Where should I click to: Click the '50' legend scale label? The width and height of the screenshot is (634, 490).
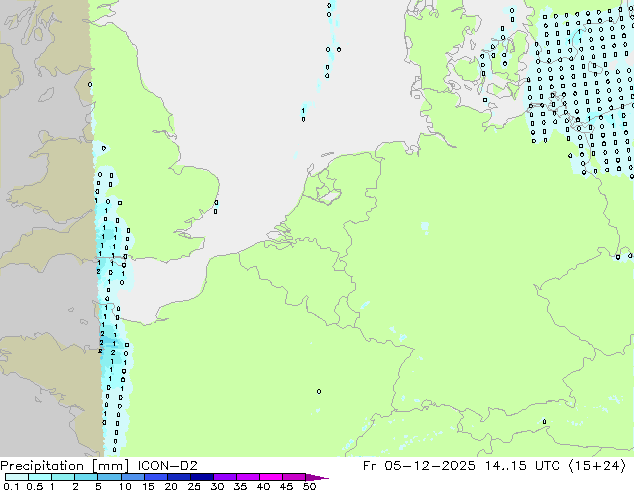tap(309, 486)
